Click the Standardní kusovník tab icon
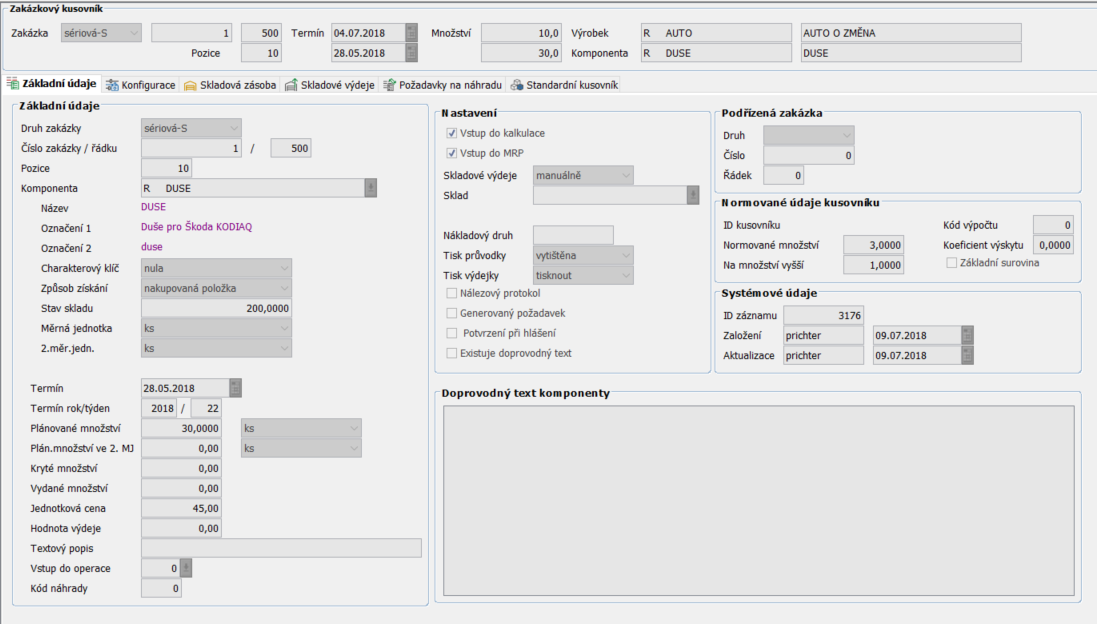 (x=515, y=85)
